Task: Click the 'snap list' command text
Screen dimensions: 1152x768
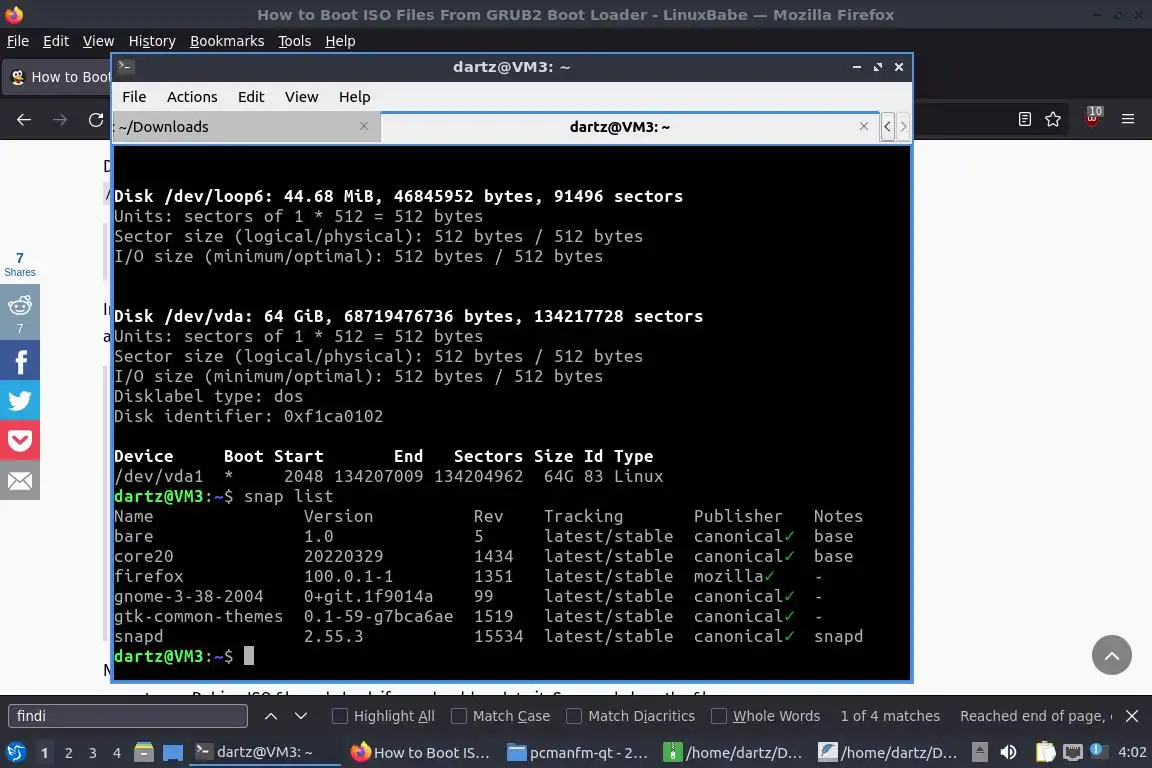Action: [x=288, y=496]
